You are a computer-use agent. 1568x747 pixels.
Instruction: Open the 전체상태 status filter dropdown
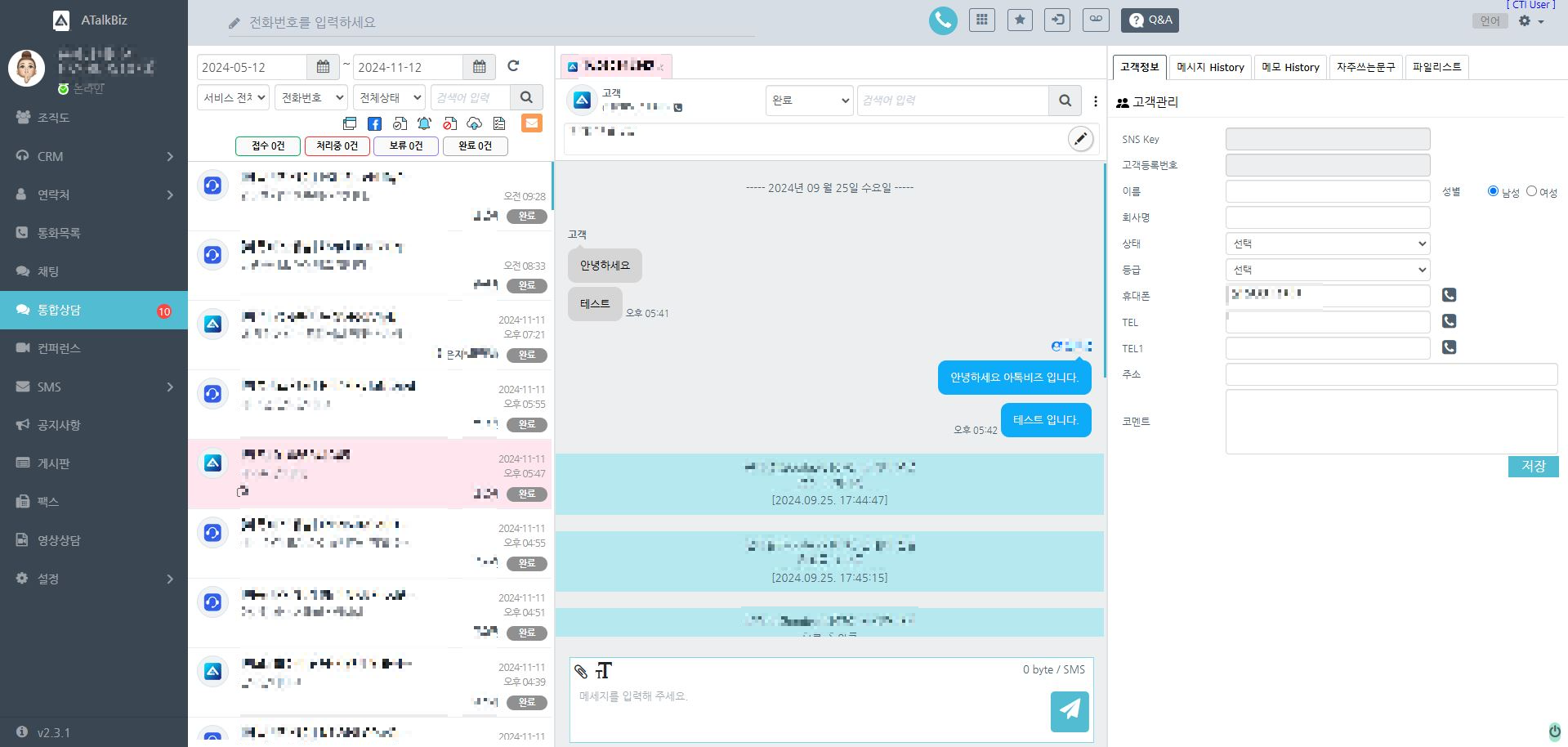click(389, 97)
